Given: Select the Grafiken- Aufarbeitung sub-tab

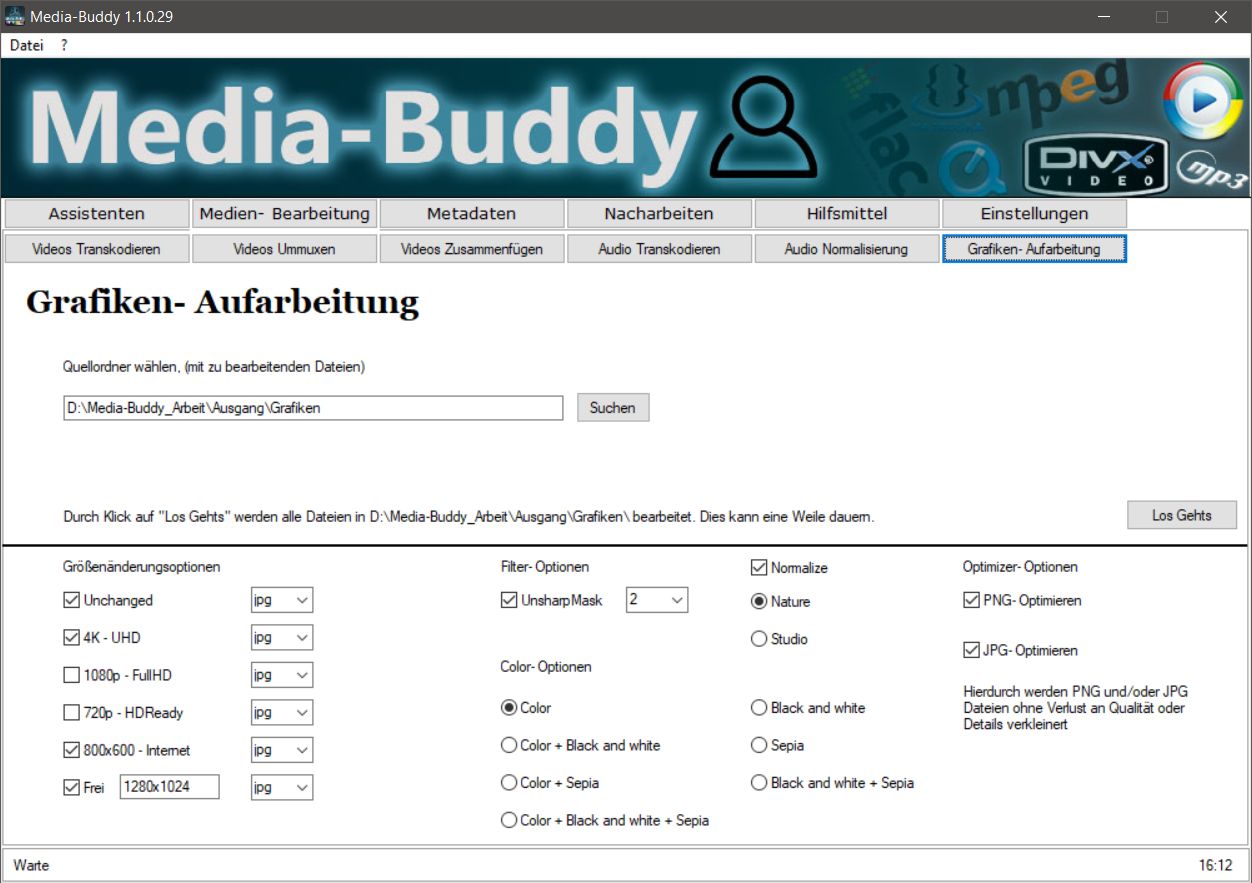Looking at the screenshot, I should pyautogui.click(x=1034, y=249).
